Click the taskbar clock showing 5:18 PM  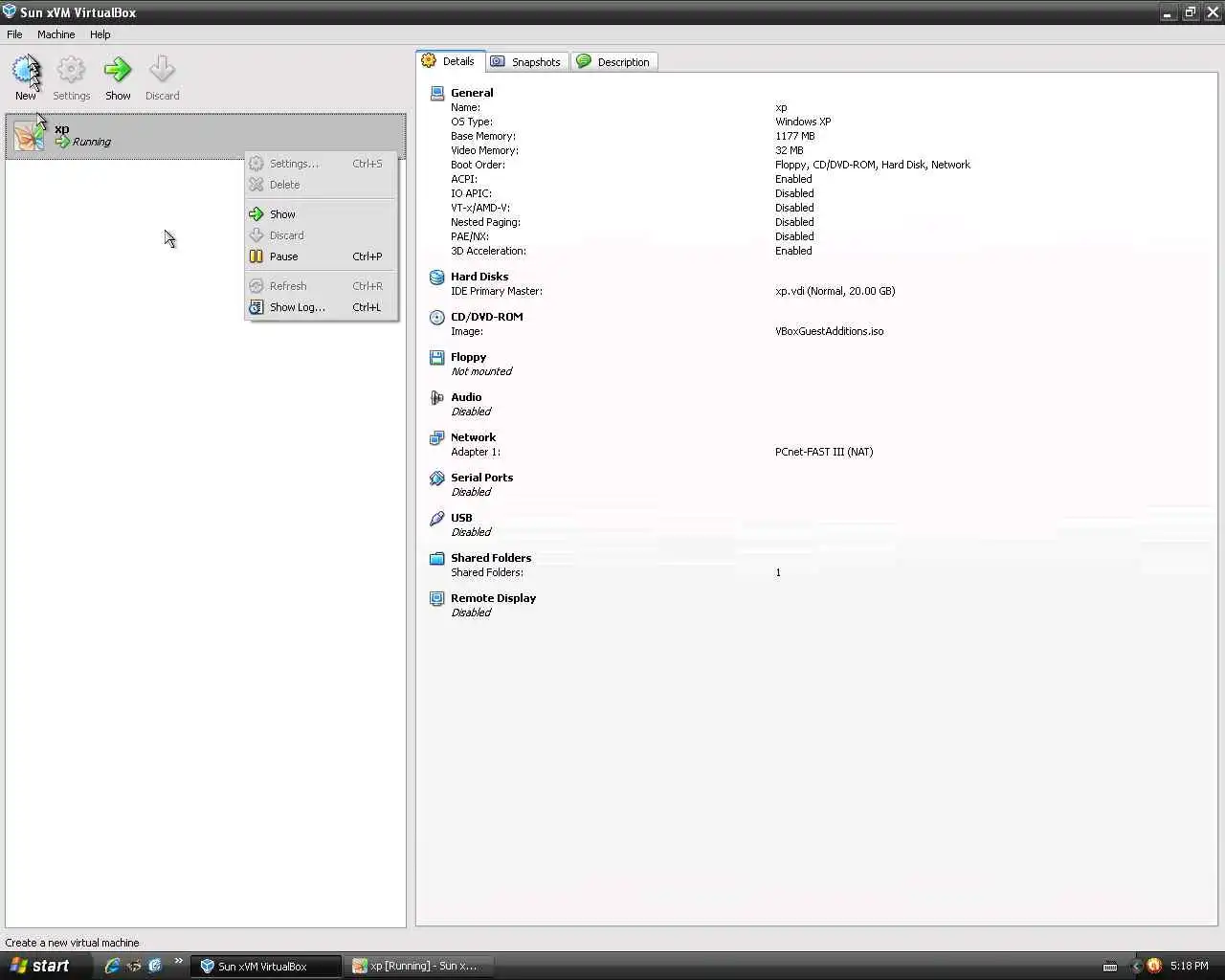point(1189,966)
